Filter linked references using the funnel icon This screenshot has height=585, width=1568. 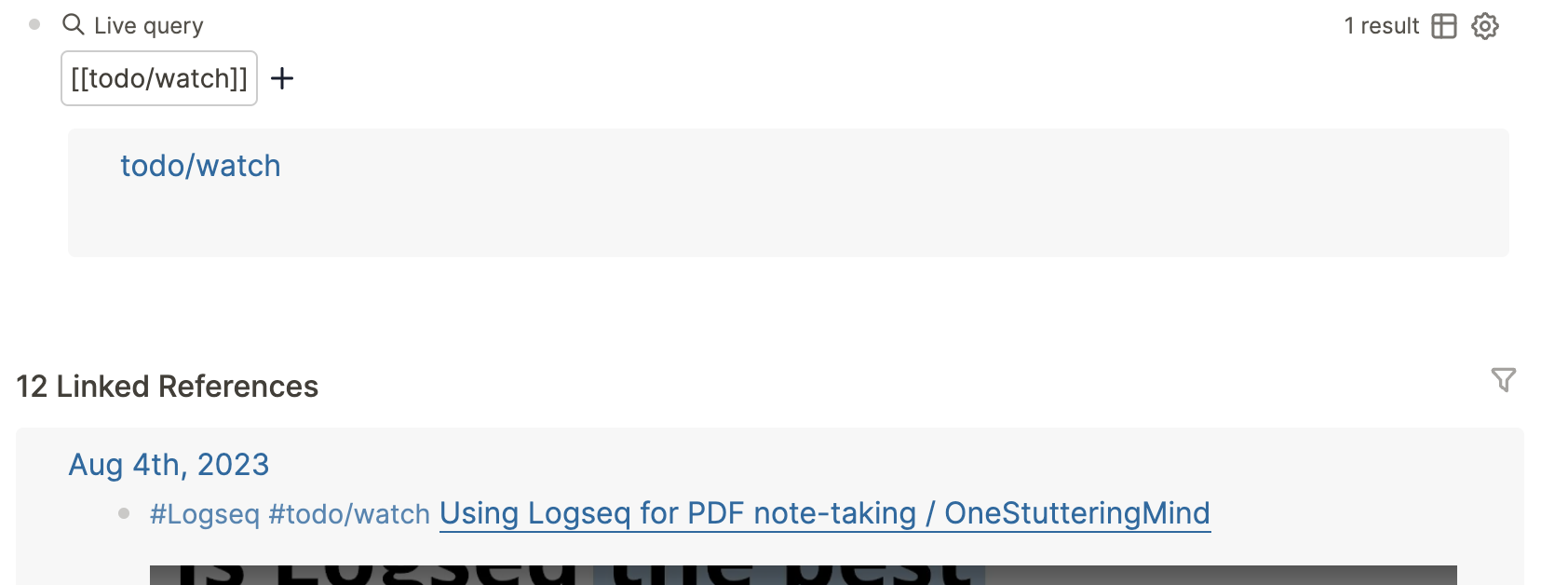coord(1506,380)
